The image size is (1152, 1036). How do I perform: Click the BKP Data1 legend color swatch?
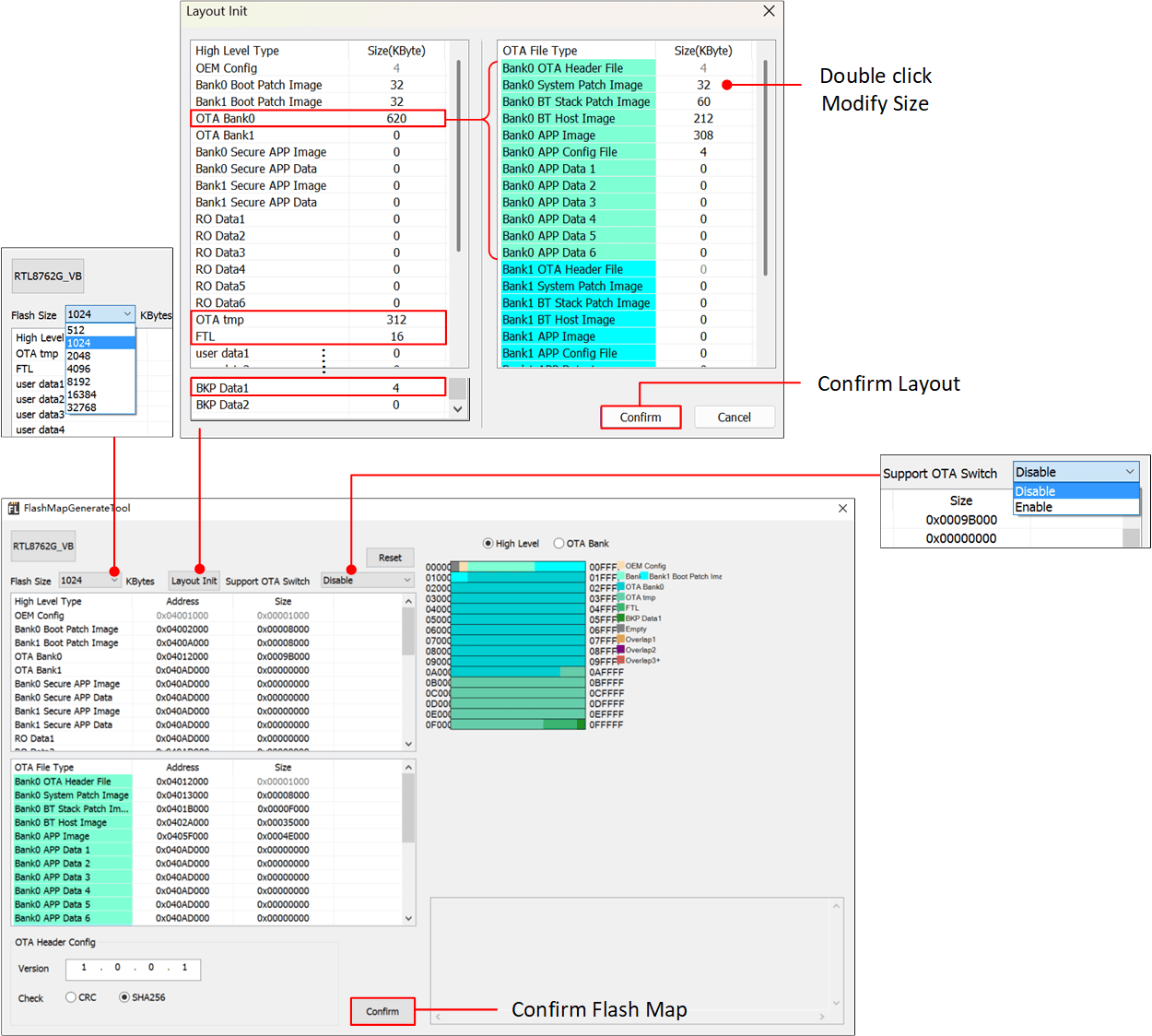click(x=621, y=618)
